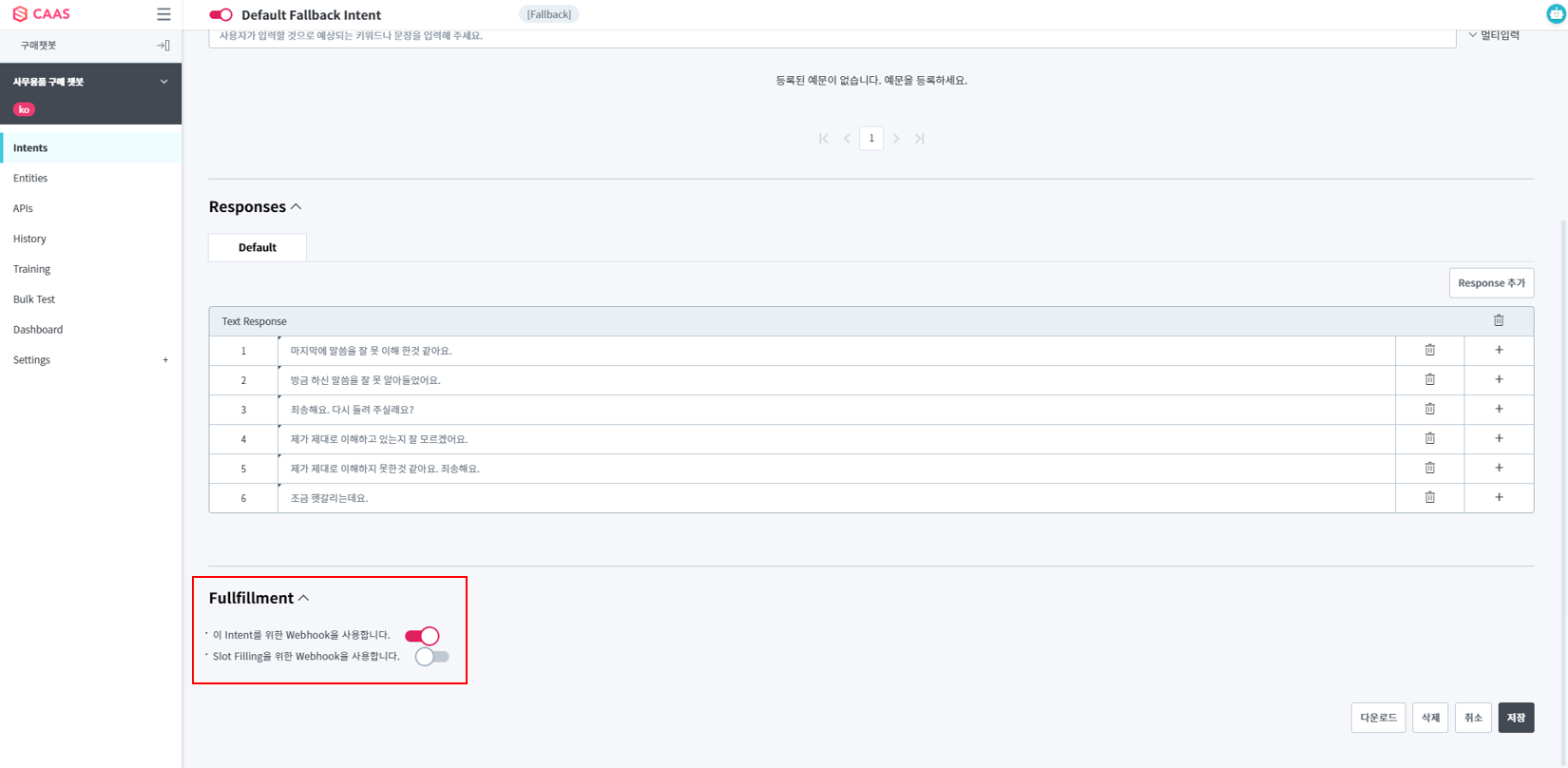
Task: Open the Entities menu in sidebar
Action: (30, 179)
